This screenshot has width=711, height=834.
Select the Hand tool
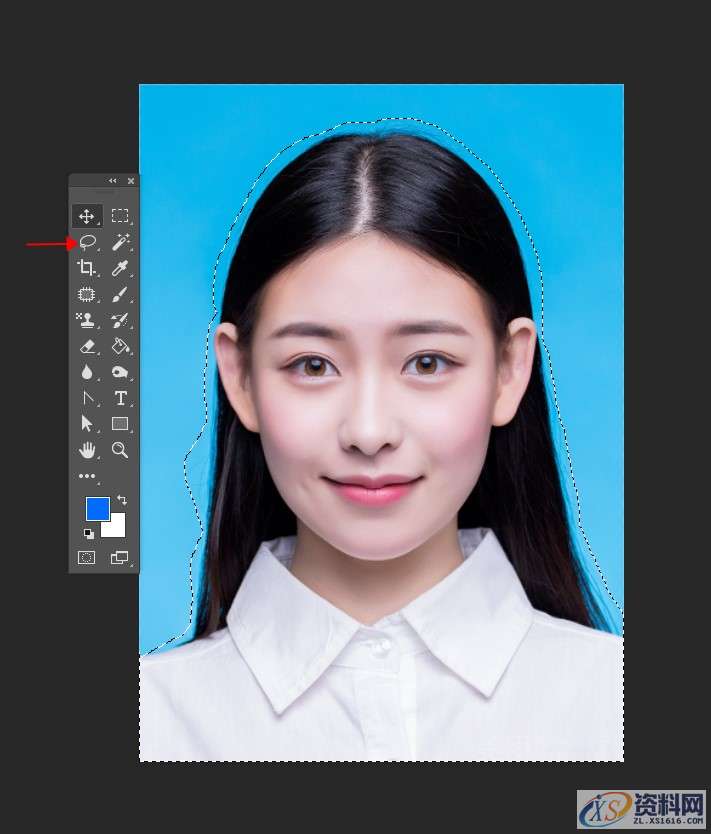tap(87, 450)
